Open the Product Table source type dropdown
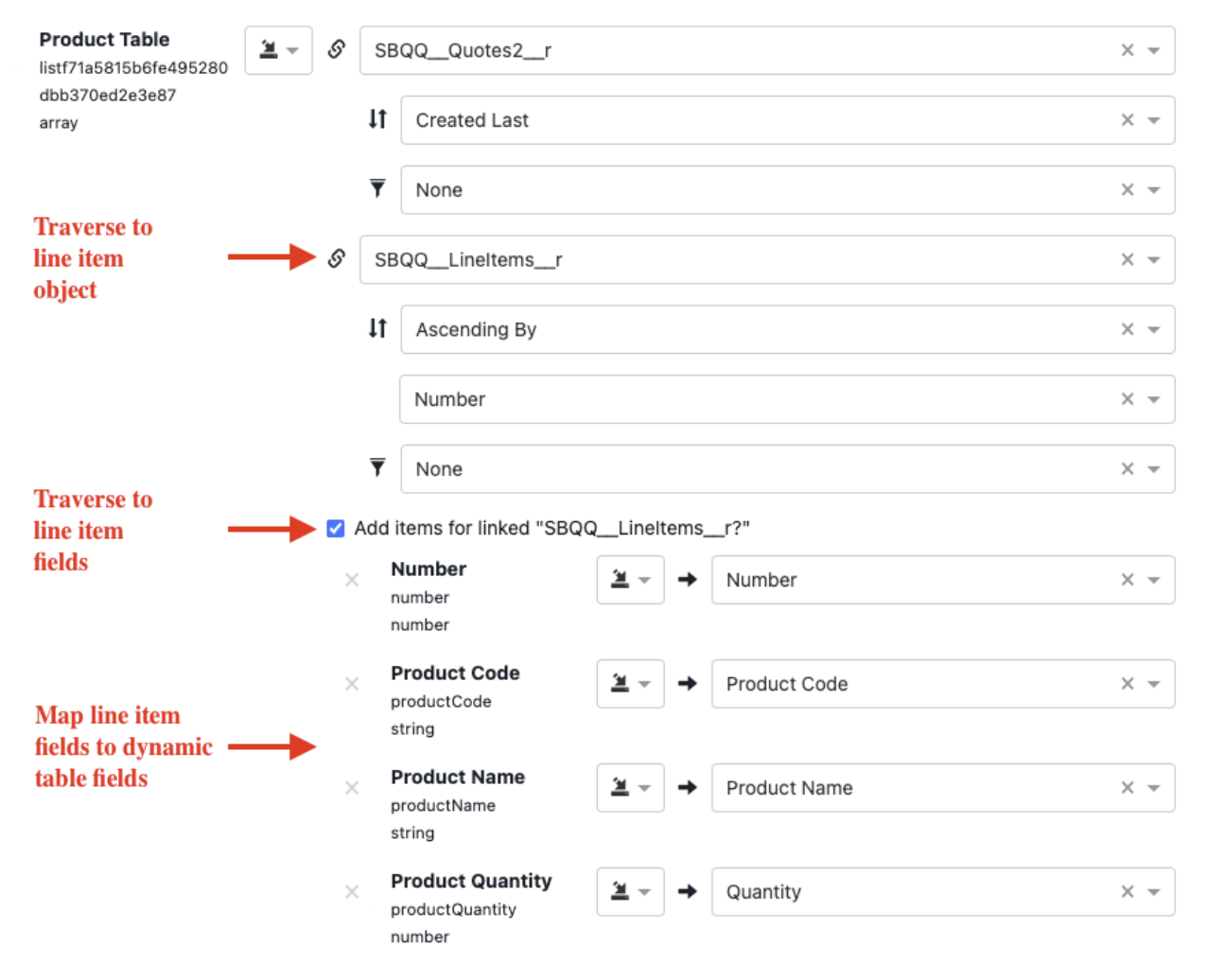 coord(278,50)
